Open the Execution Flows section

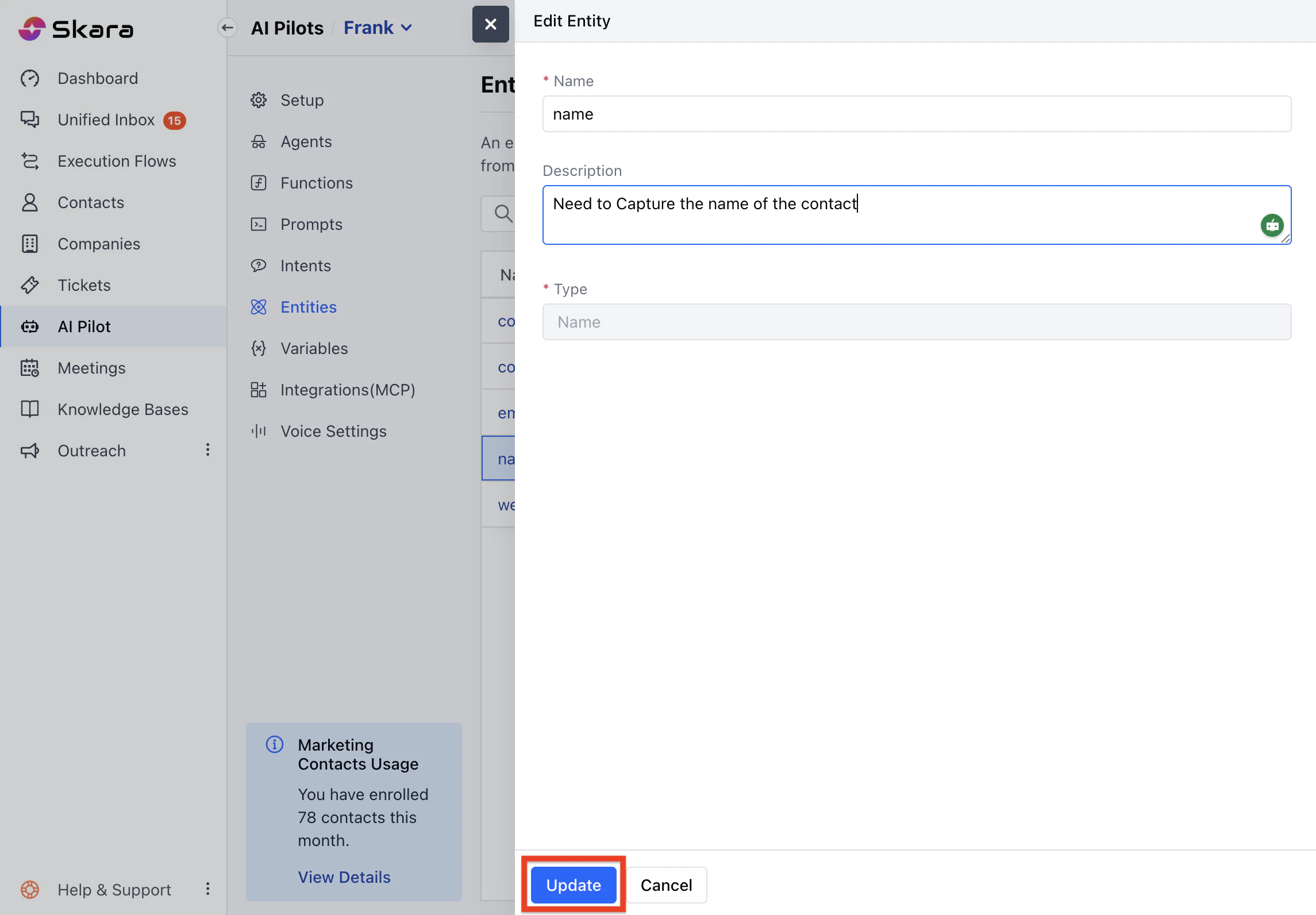coord(117,161)
